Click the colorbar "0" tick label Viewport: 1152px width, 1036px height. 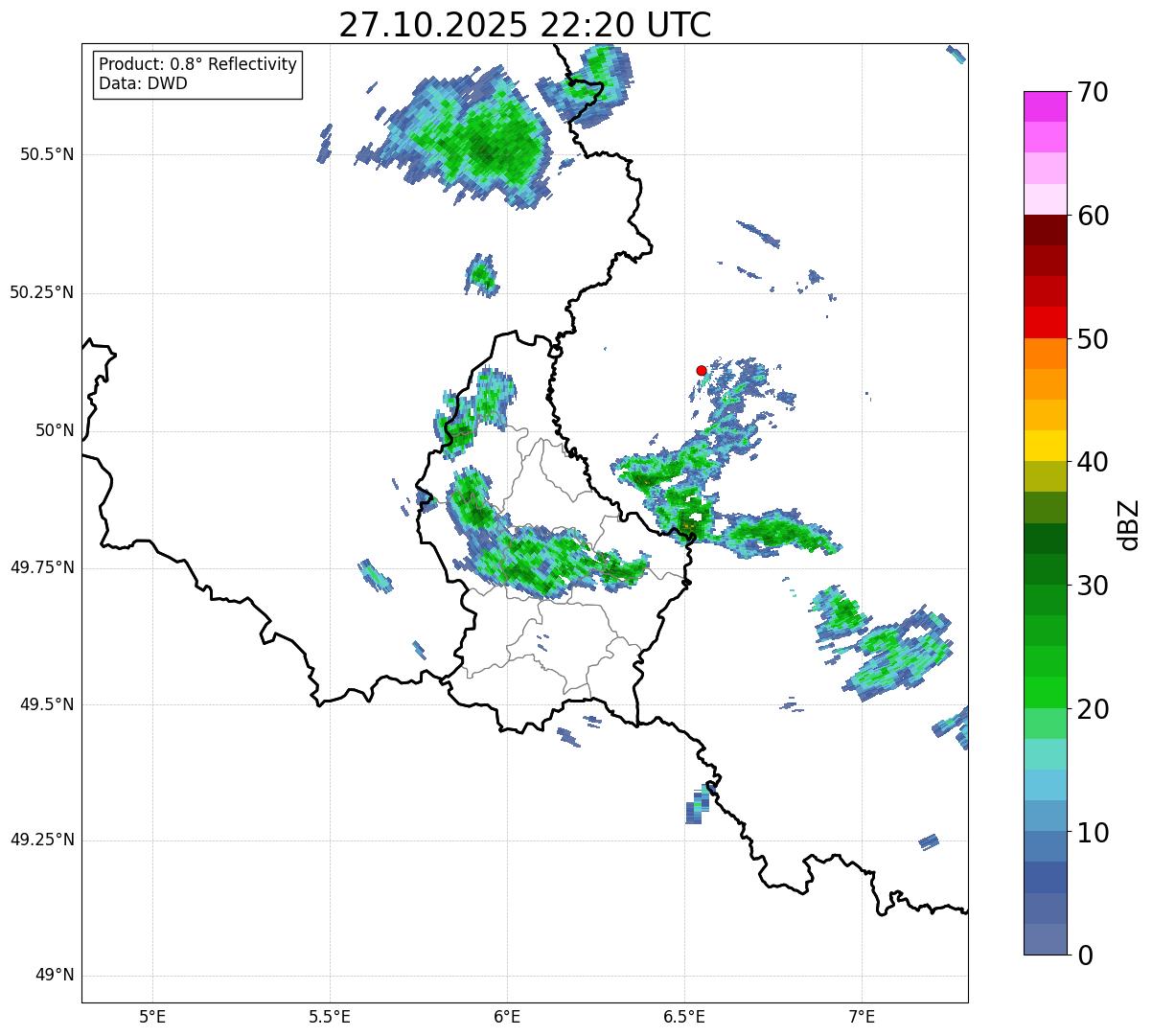[x=1085, y=955]
